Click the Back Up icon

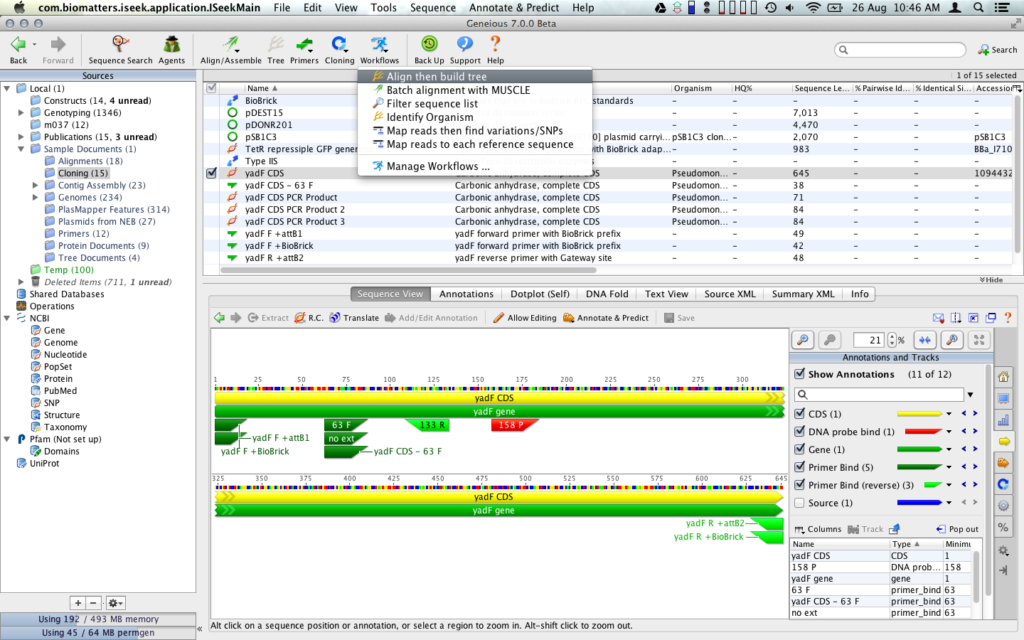(x=428, y=47)
